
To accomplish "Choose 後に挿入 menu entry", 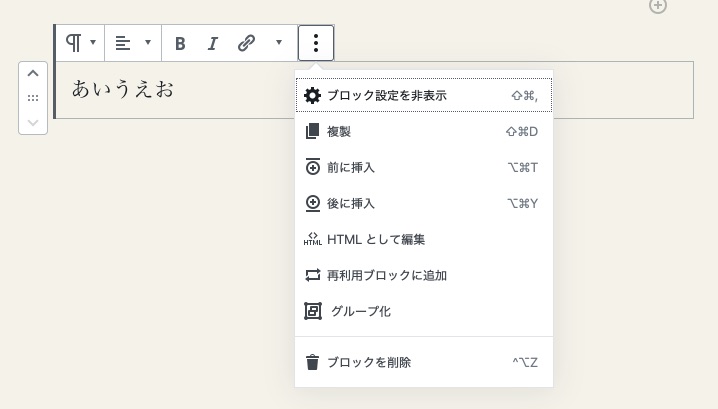I will coord(424,203).
